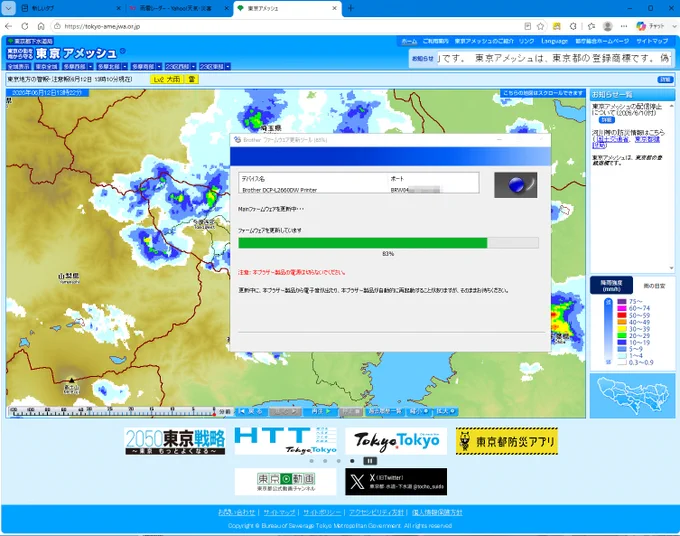Click 東京全域 map view button
680x536 pixels.
tap(46, 66)
